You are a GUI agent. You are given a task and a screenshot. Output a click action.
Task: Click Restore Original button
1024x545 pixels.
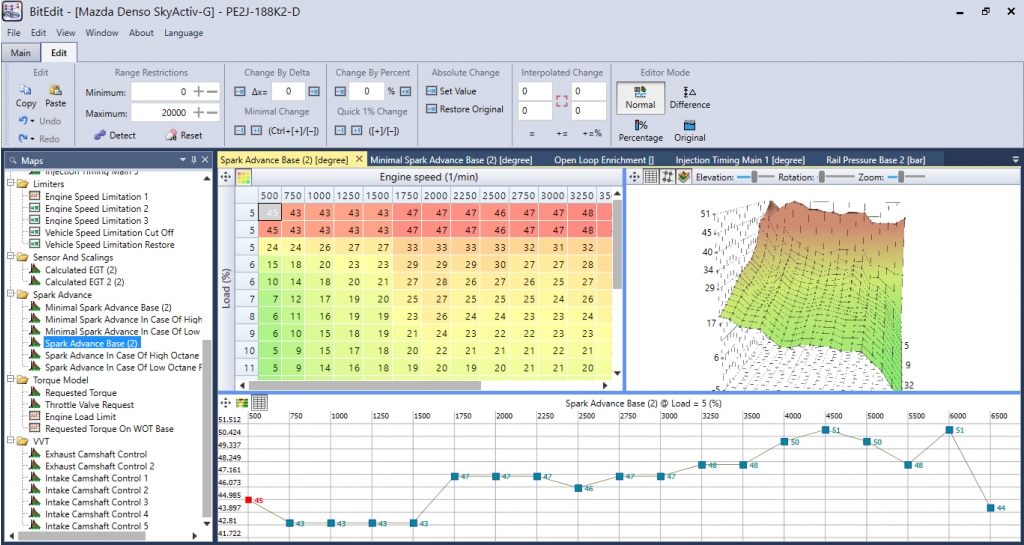coord(464,109)
